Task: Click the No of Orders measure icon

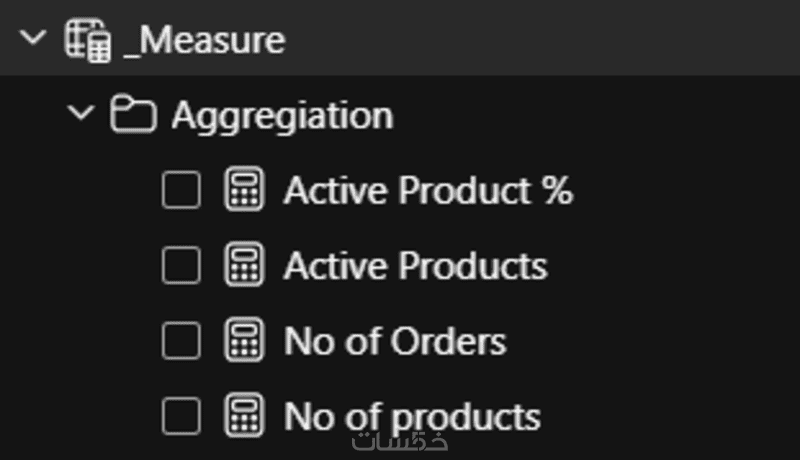Action: coord(244,342)
